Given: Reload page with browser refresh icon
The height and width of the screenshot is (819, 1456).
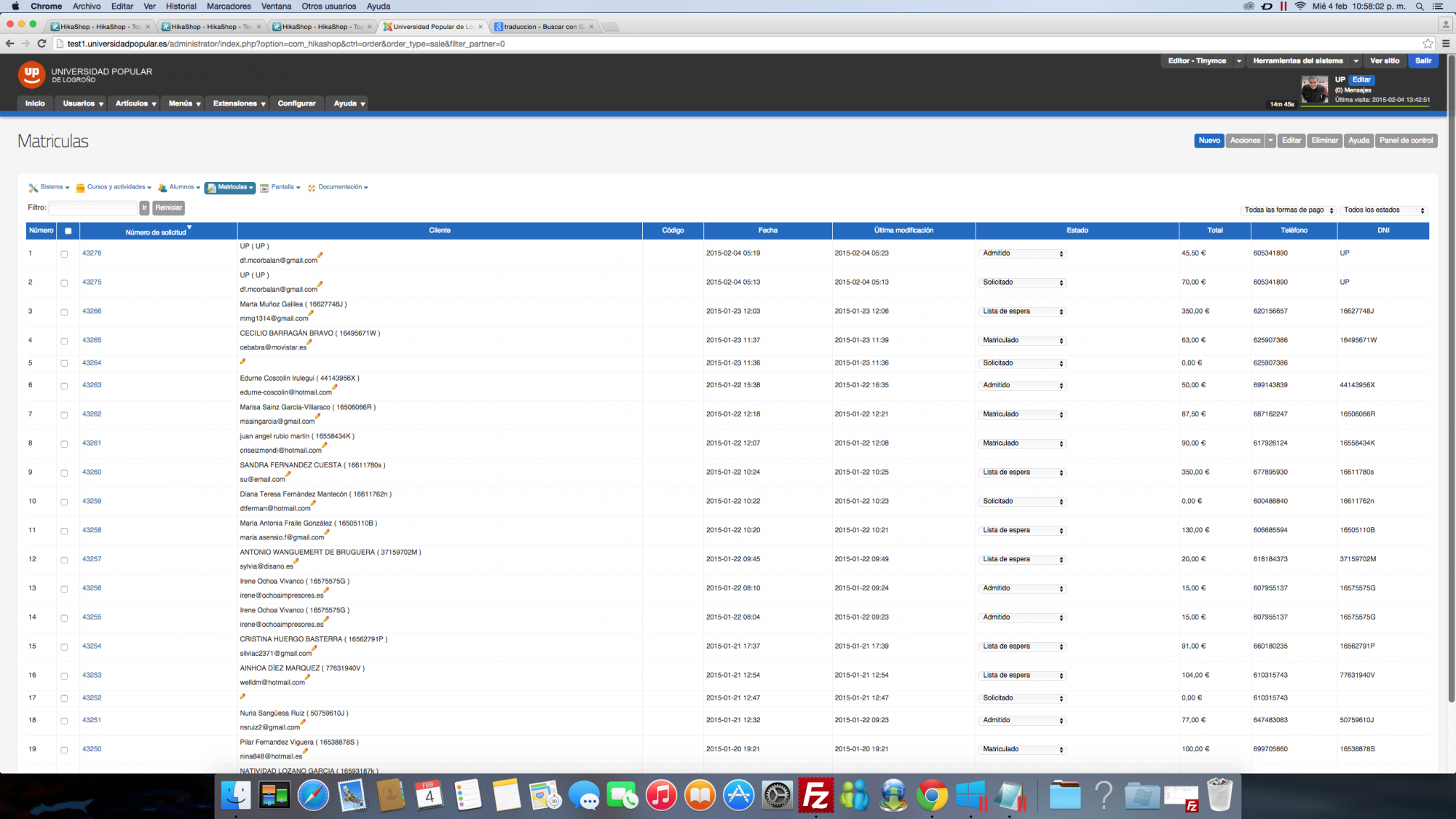Looking at the screenshot, I should coord(41,44).
